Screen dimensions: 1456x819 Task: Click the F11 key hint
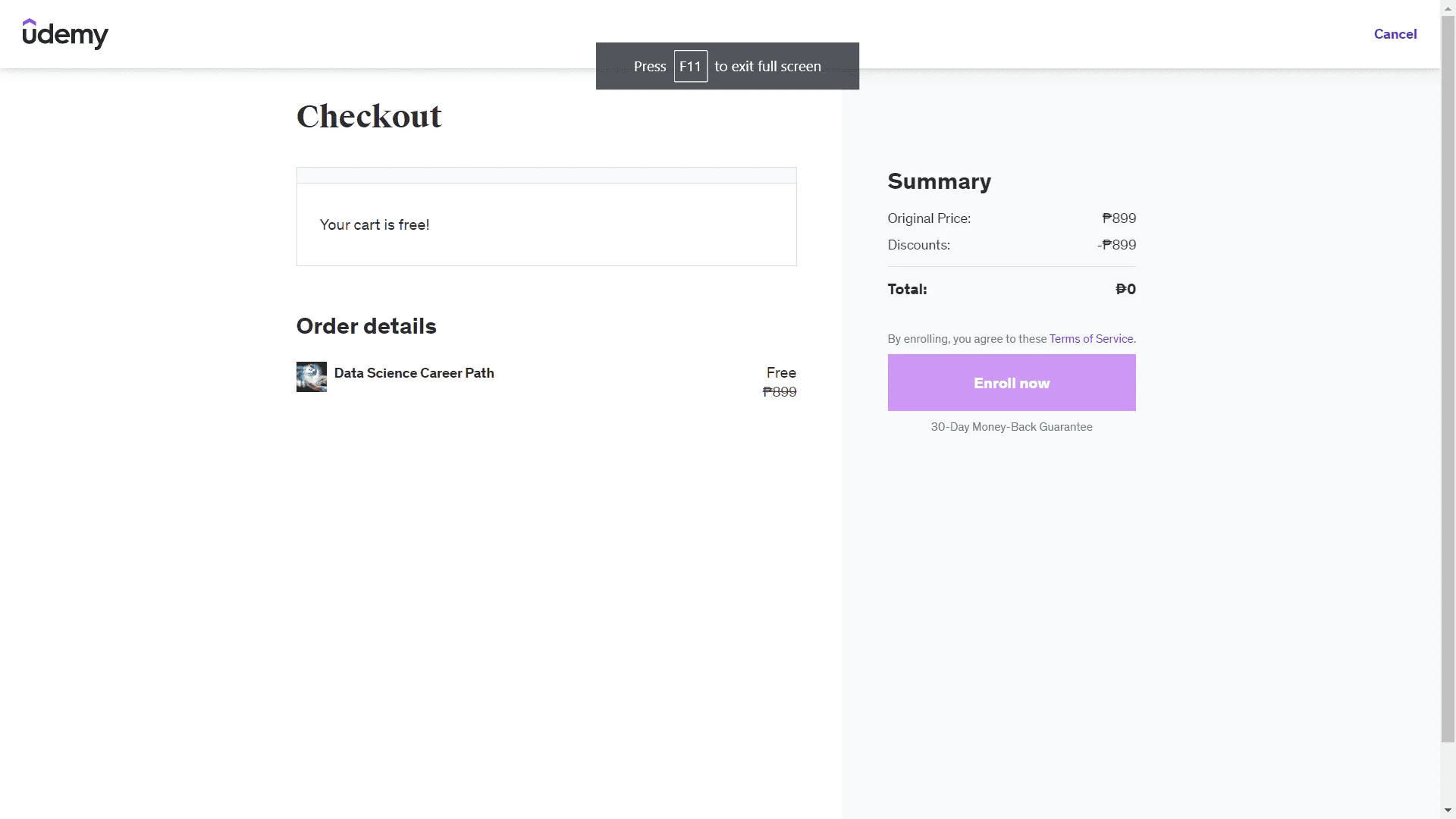click(x=690, y=67)
